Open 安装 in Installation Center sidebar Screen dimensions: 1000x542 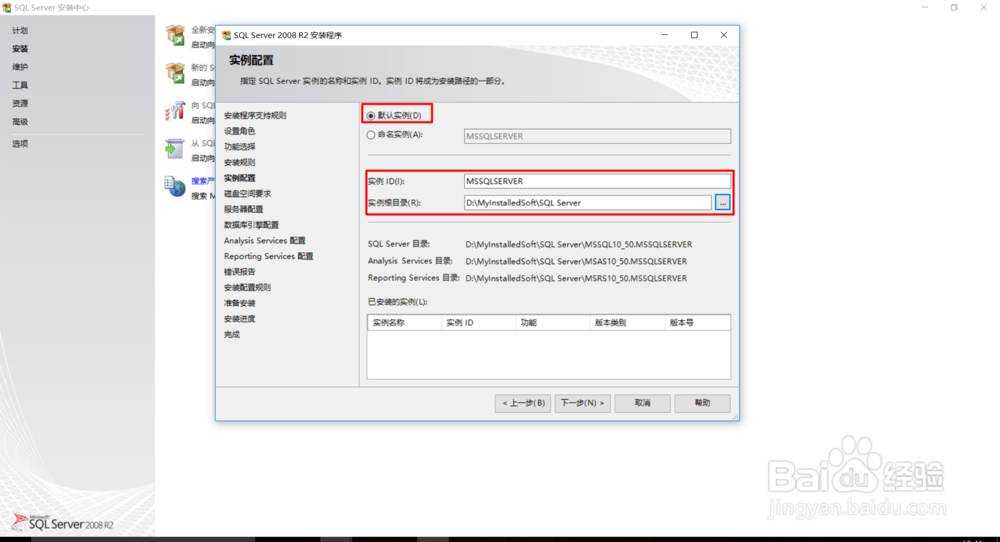point(20,48)
